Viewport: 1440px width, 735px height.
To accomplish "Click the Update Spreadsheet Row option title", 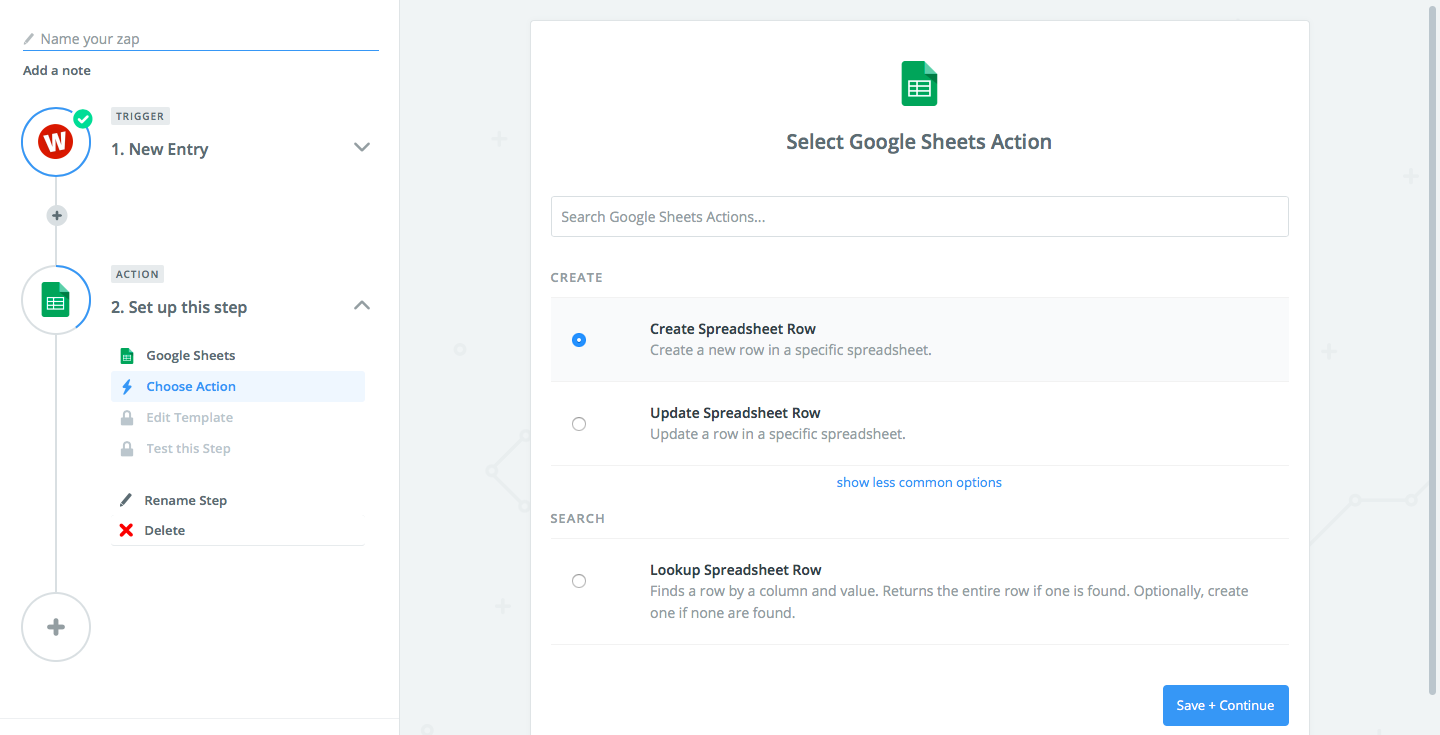I will point(735,413).
